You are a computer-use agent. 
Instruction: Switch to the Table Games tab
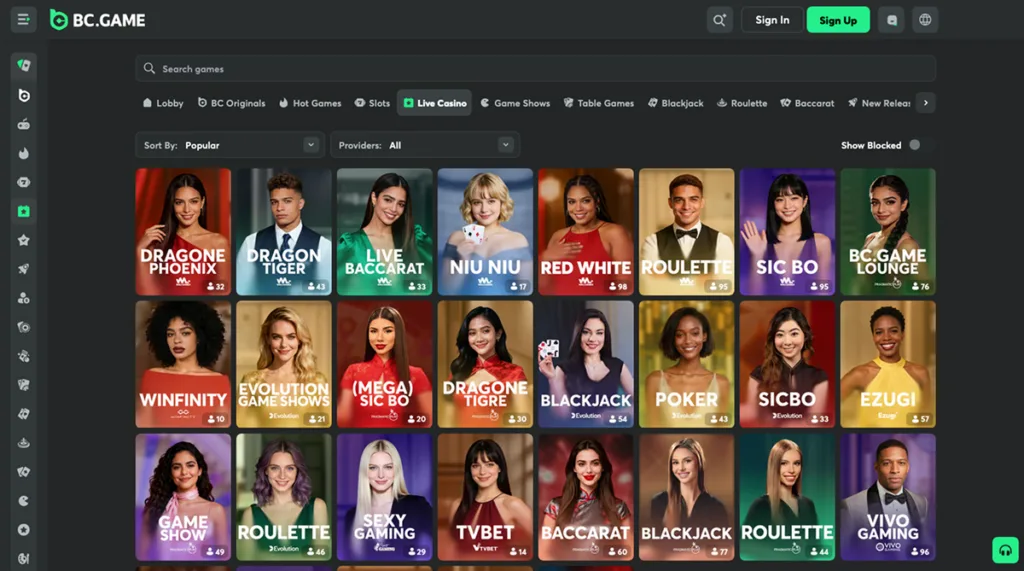click(x=599, y=103)
